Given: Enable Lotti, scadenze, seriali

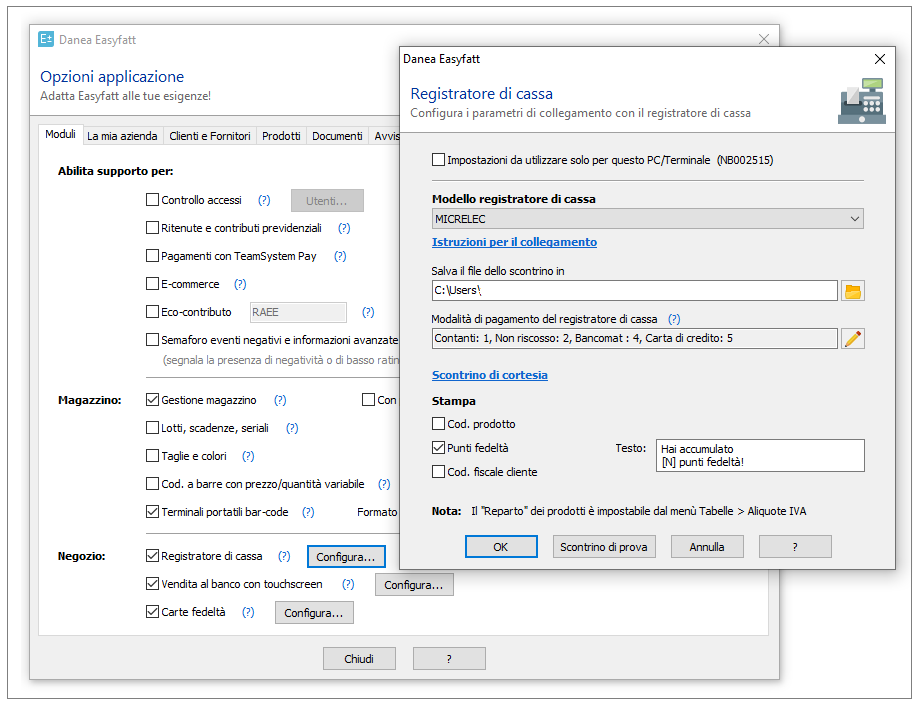Looking at the screenshot, I should (x=152, y=427).
